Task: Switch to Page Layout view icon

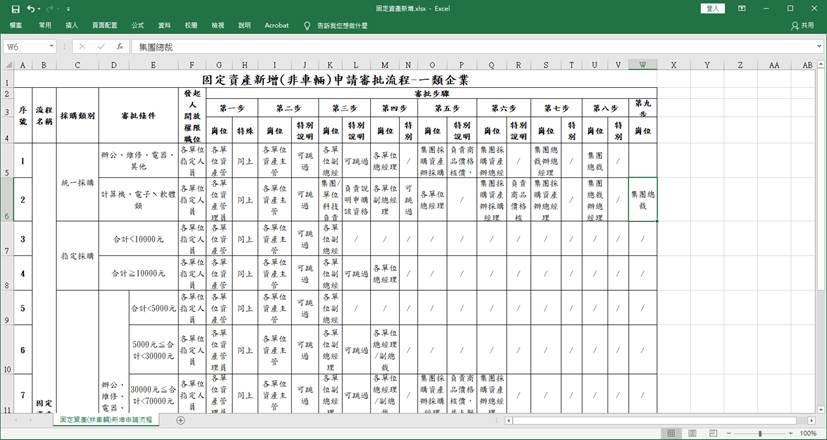Action: [692, 433]
